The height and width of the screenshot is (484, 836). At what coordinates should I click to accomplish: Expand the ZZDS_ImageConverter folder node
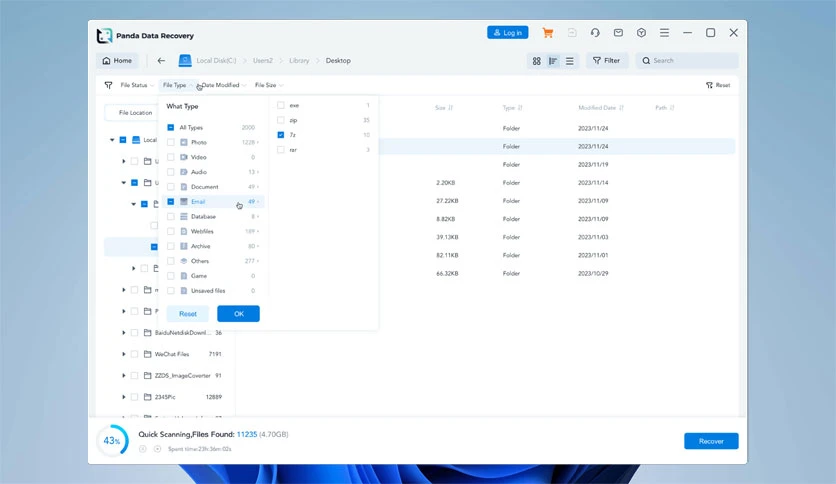coord(124,375)
